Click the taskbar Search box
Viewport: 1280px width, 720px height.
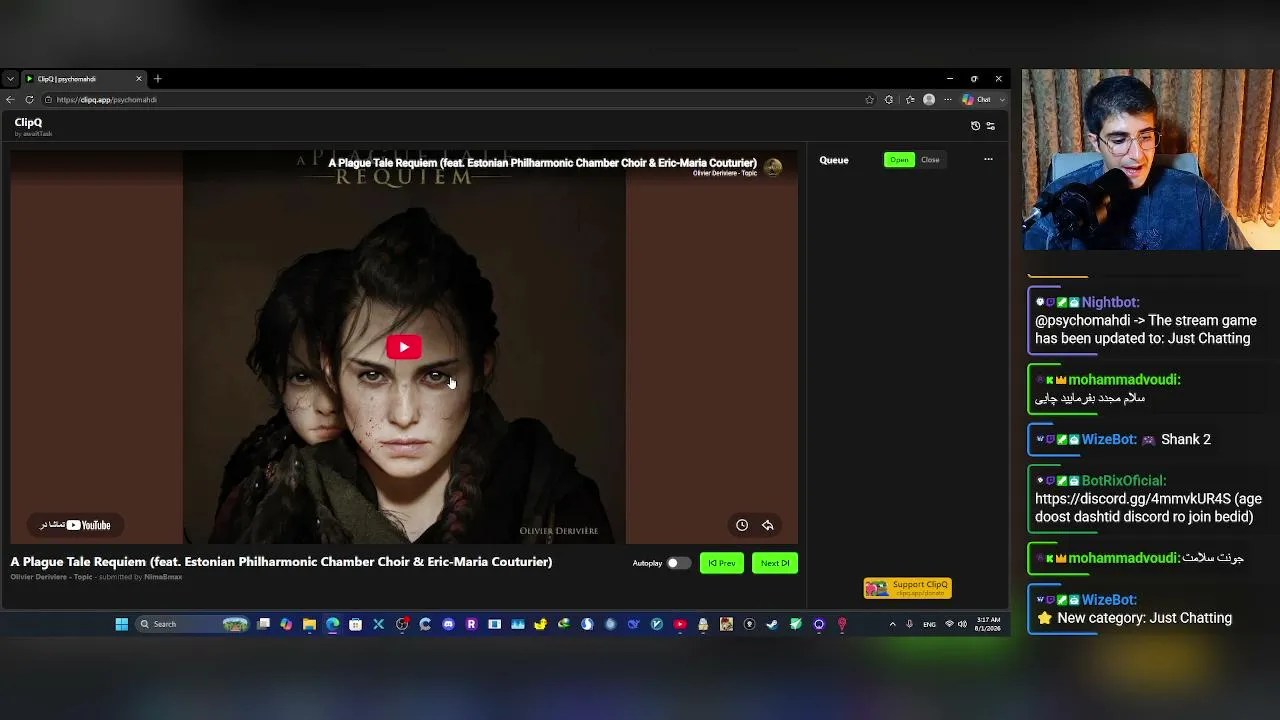pos(192,624)
